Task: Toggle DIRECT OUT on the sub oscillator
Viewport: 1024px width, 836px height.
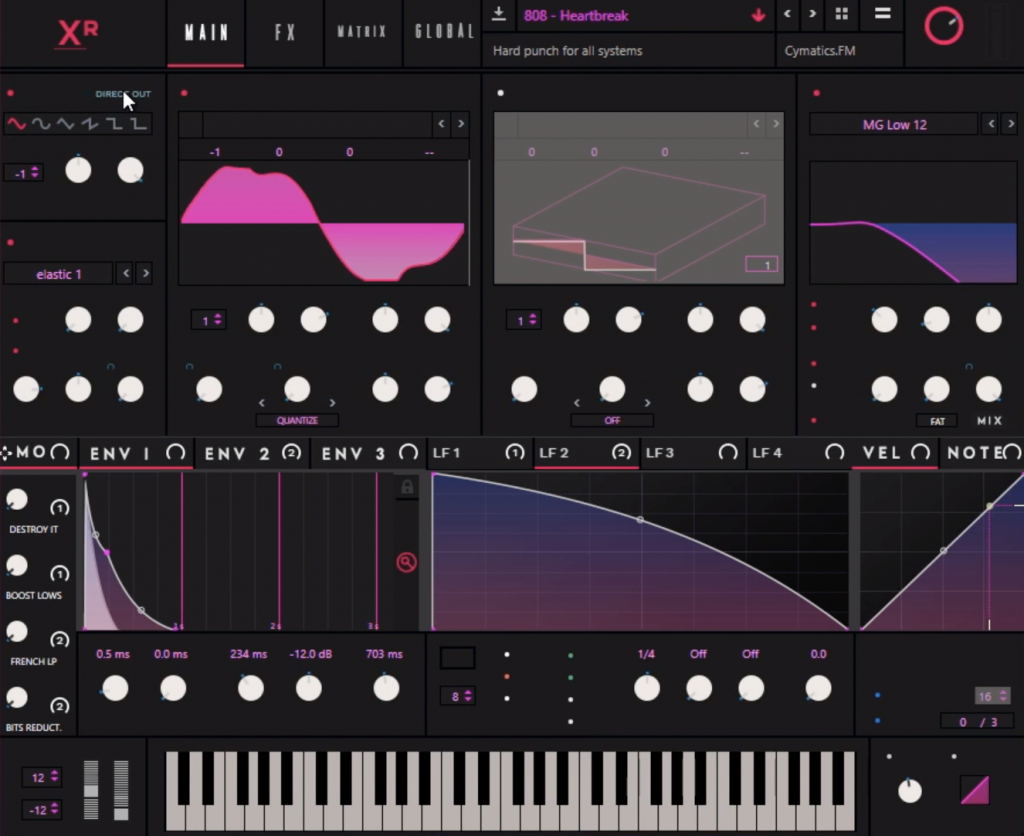Action: 123,94
